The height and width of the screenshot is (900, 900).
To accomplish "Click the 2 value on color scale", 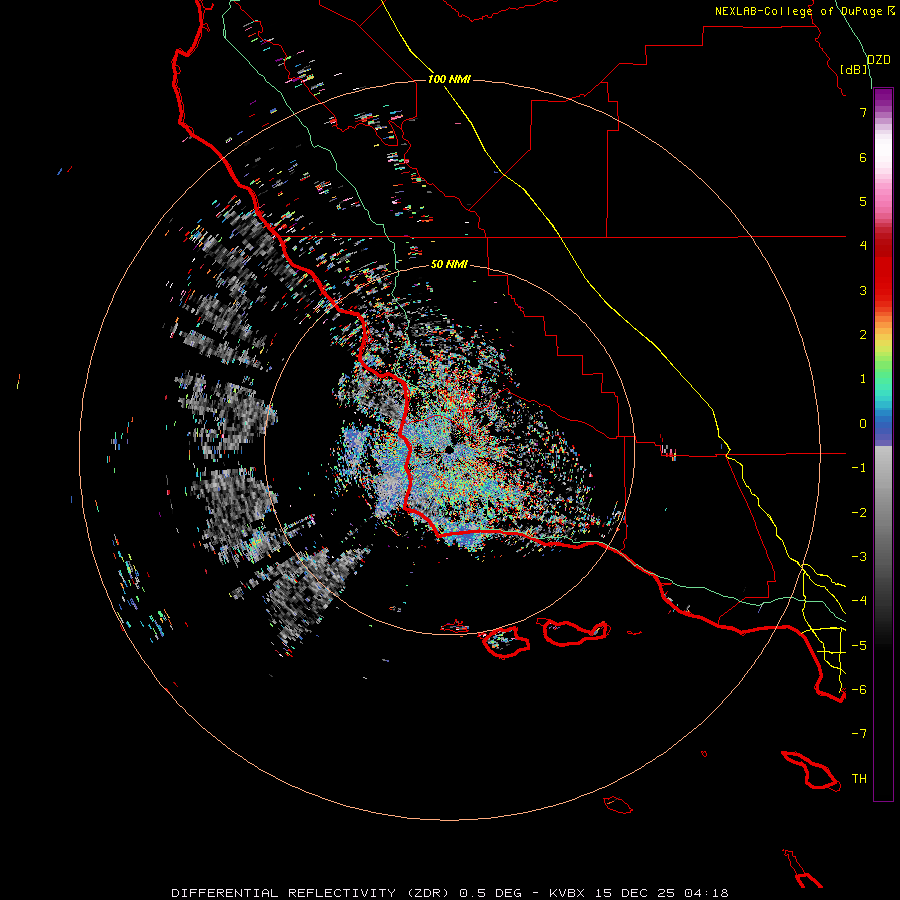I will click(863, 335).
